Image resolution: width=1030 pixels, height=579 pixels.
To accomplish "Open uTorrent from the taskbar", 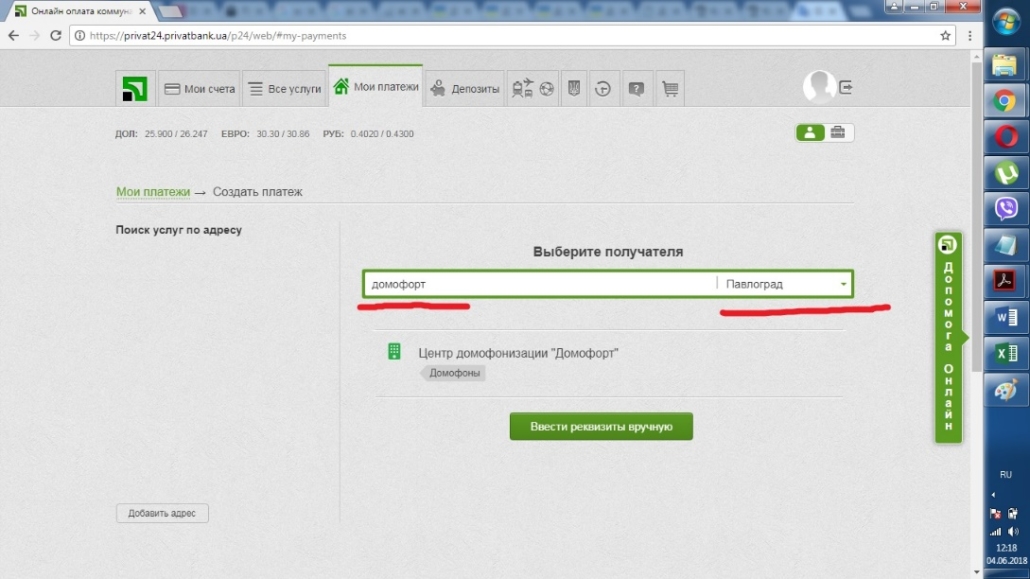I will pyautogui.click(x=1005, y=173).
